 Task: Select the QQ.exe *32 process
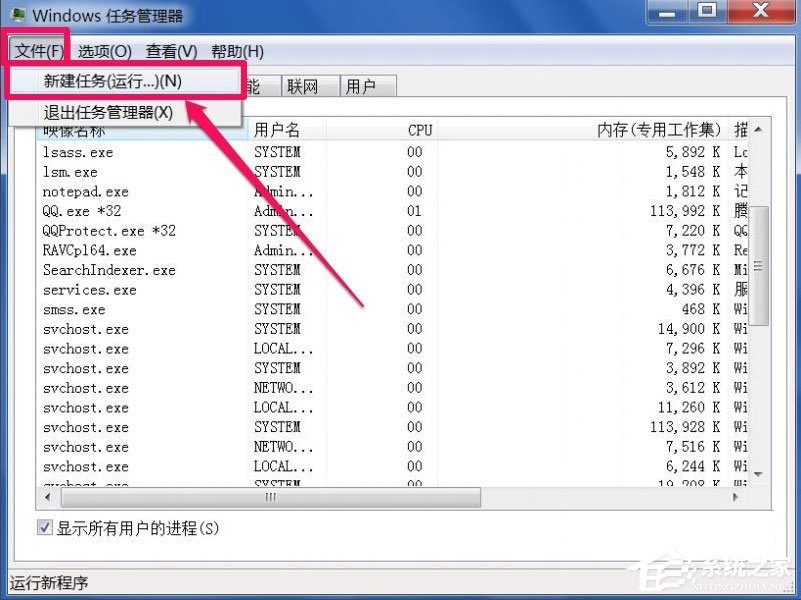point(85,211)
